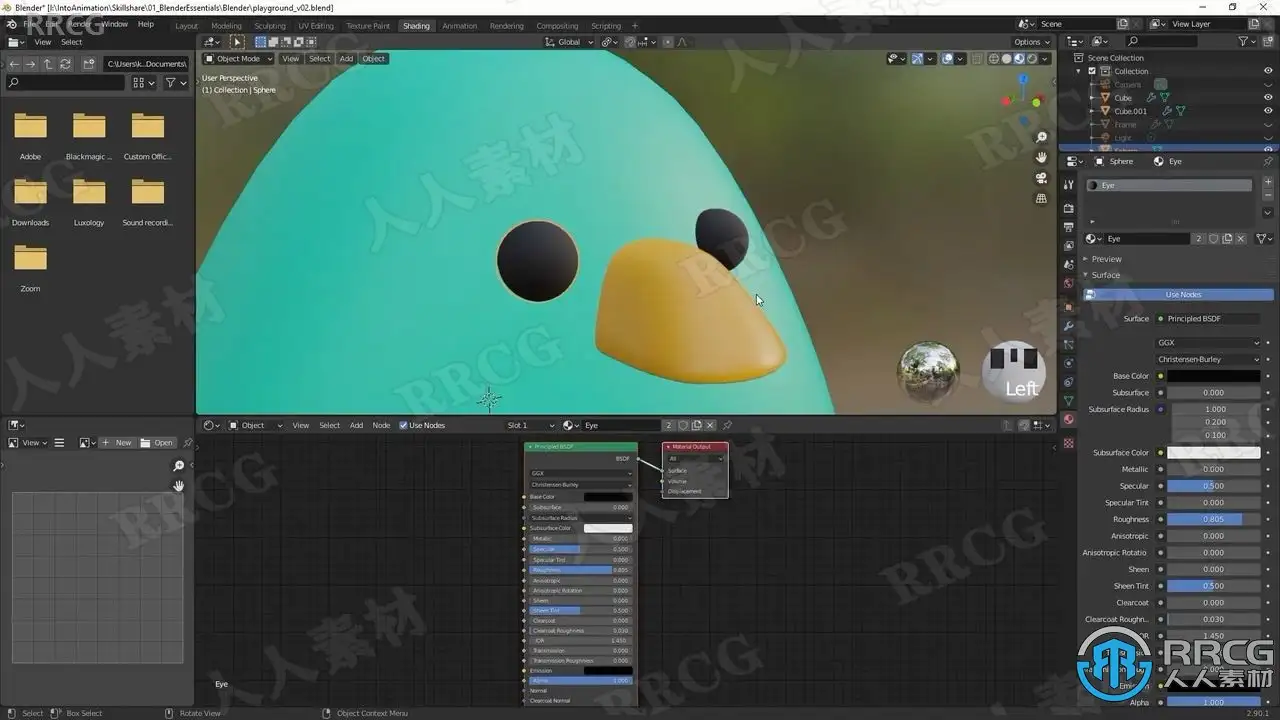Viewport: 1280px width, 720px height.
Task: Open the Downloads folder in file browser
Action: pos(30,200)
